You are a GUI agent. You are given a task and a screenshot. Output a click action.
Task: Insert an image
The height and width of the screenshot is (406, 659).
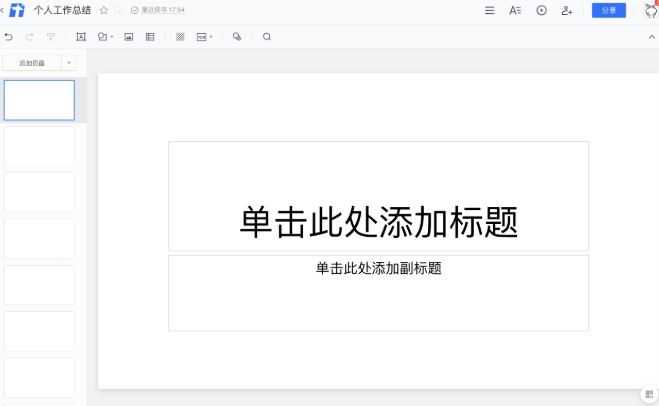click(x=129, y=37)
